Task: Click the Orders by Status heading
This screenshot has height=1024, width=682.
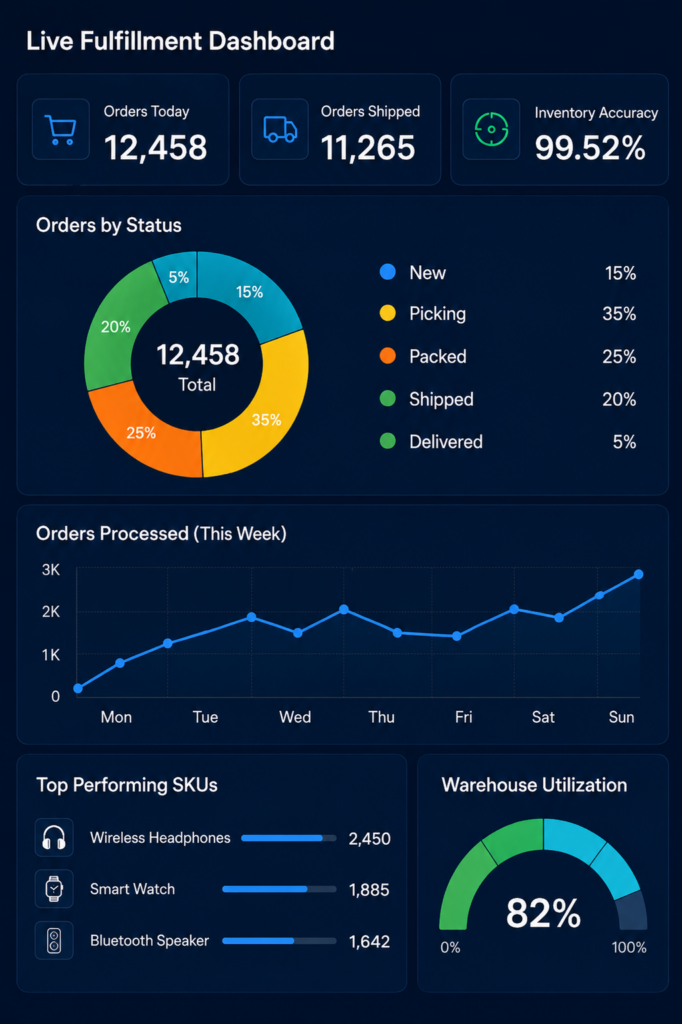Action: [108, 225]
